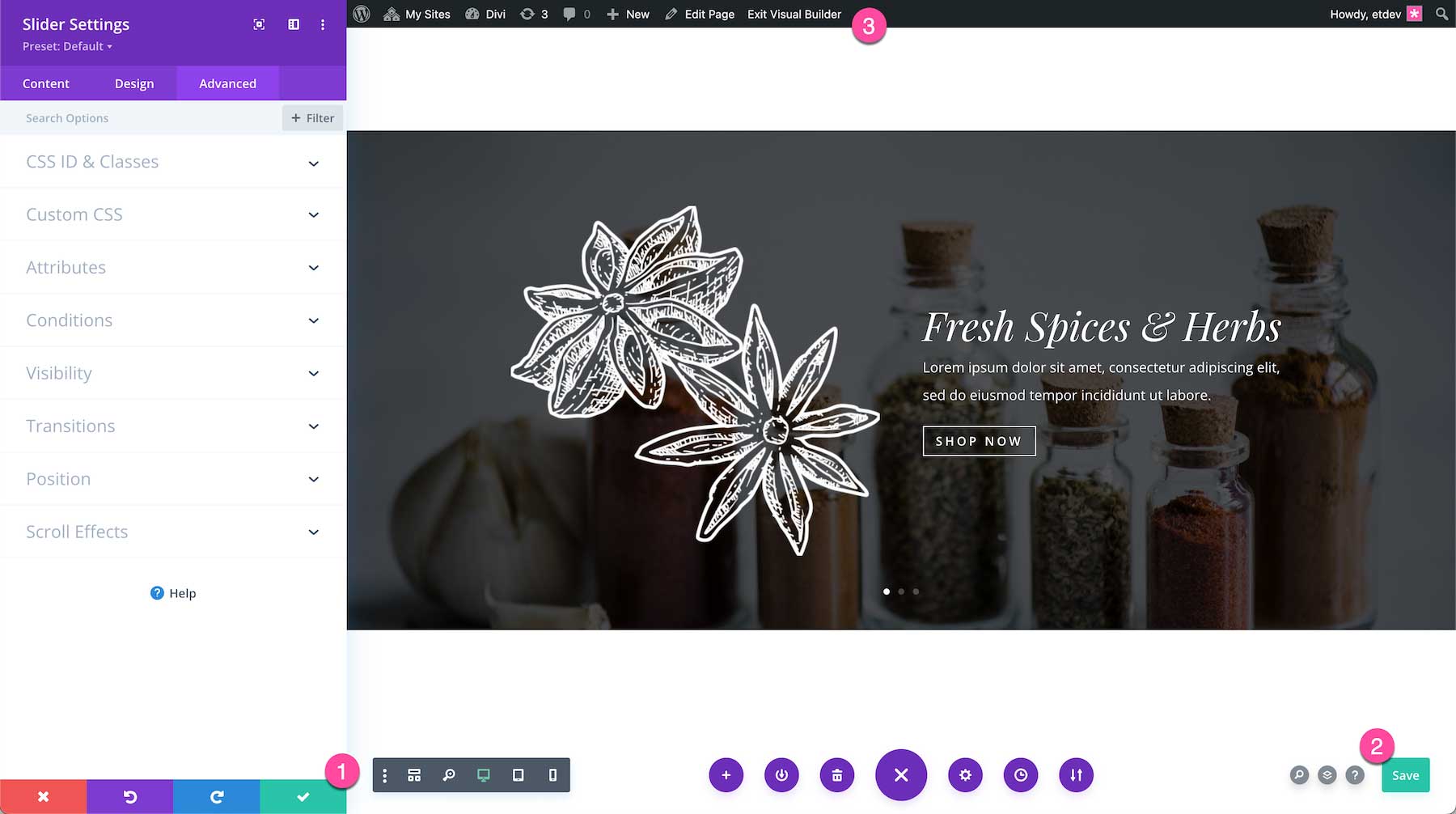This screenshot has width=1456, height=814.
Task: Click the star anise slide illustration
Action: (x=695, y=380)
